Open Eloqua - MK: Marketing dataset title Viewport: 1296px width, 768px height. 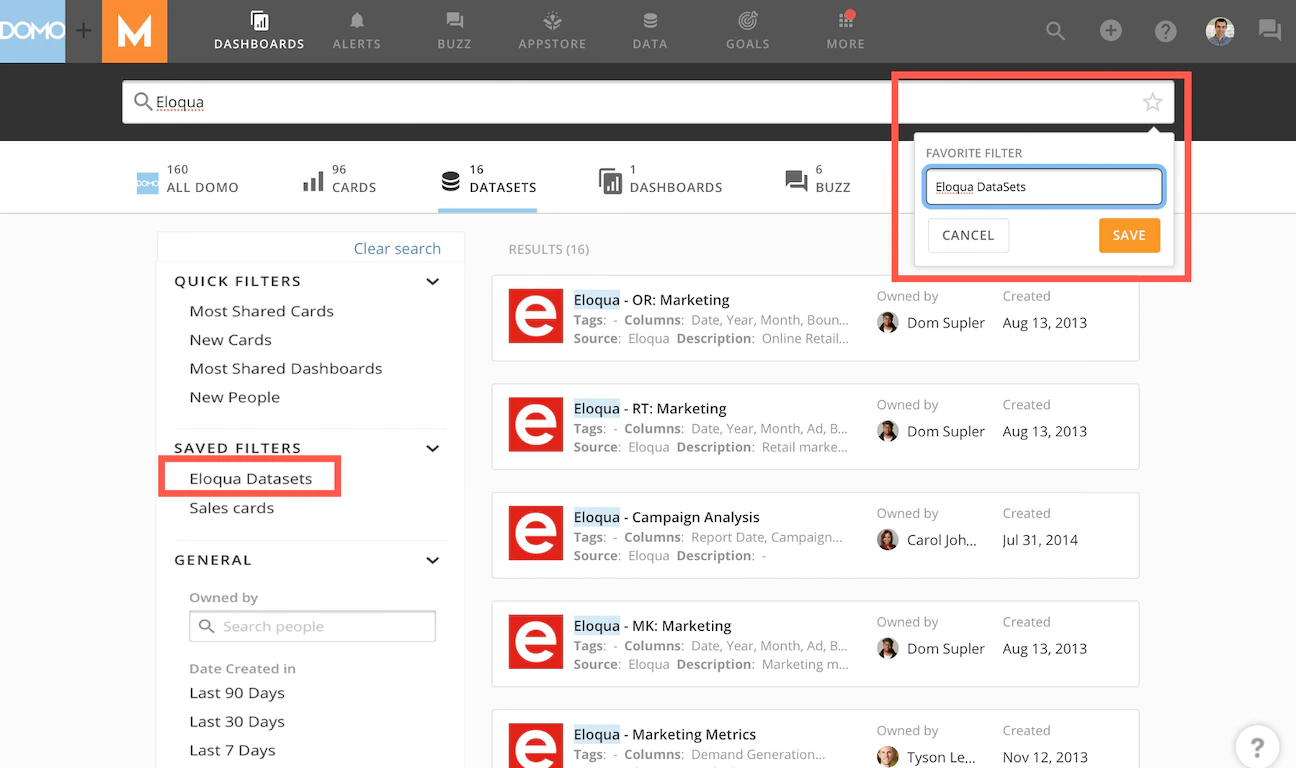point(652,626)
